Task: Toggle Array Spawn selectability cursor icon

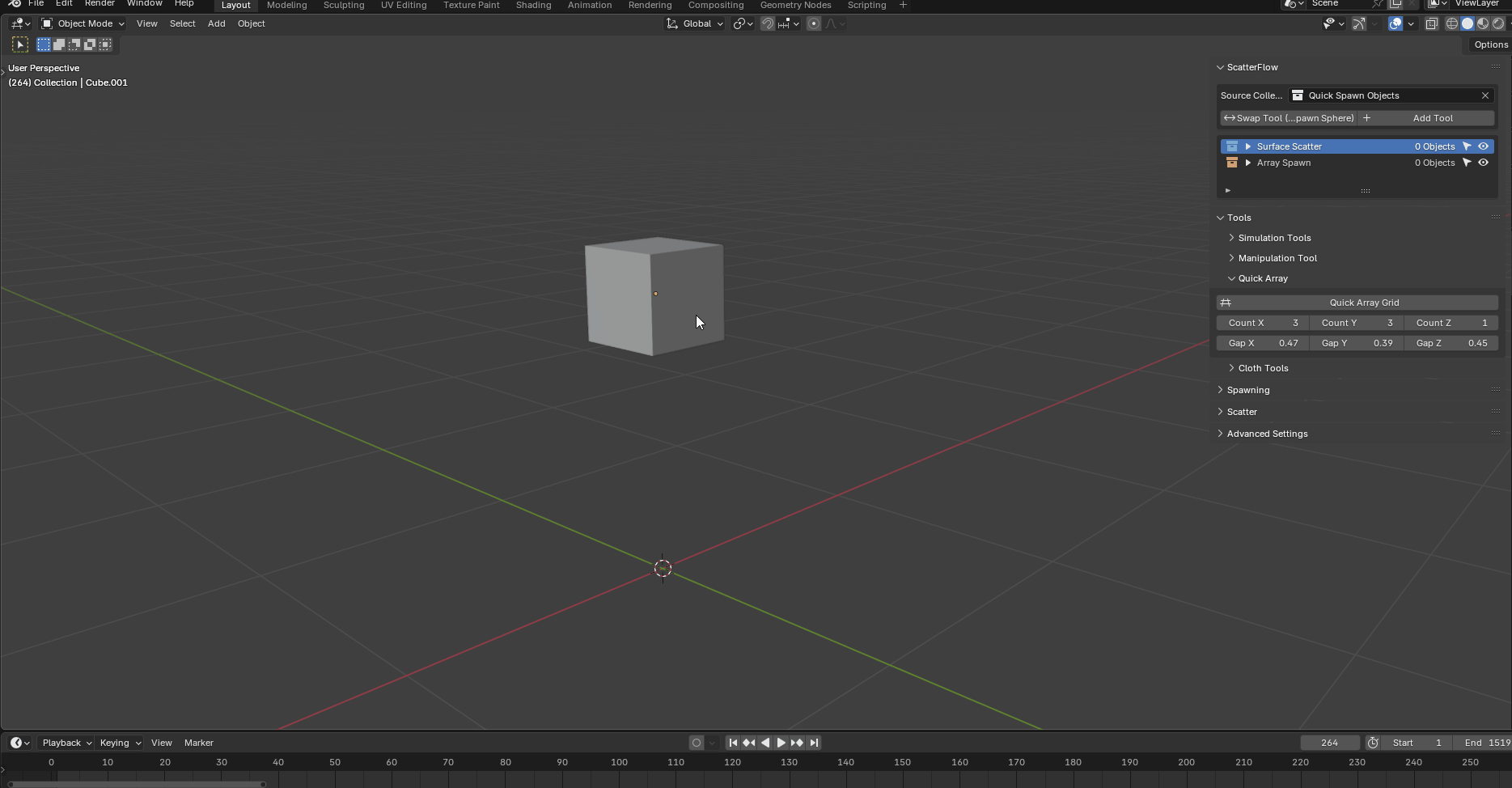Action: 1468,163
